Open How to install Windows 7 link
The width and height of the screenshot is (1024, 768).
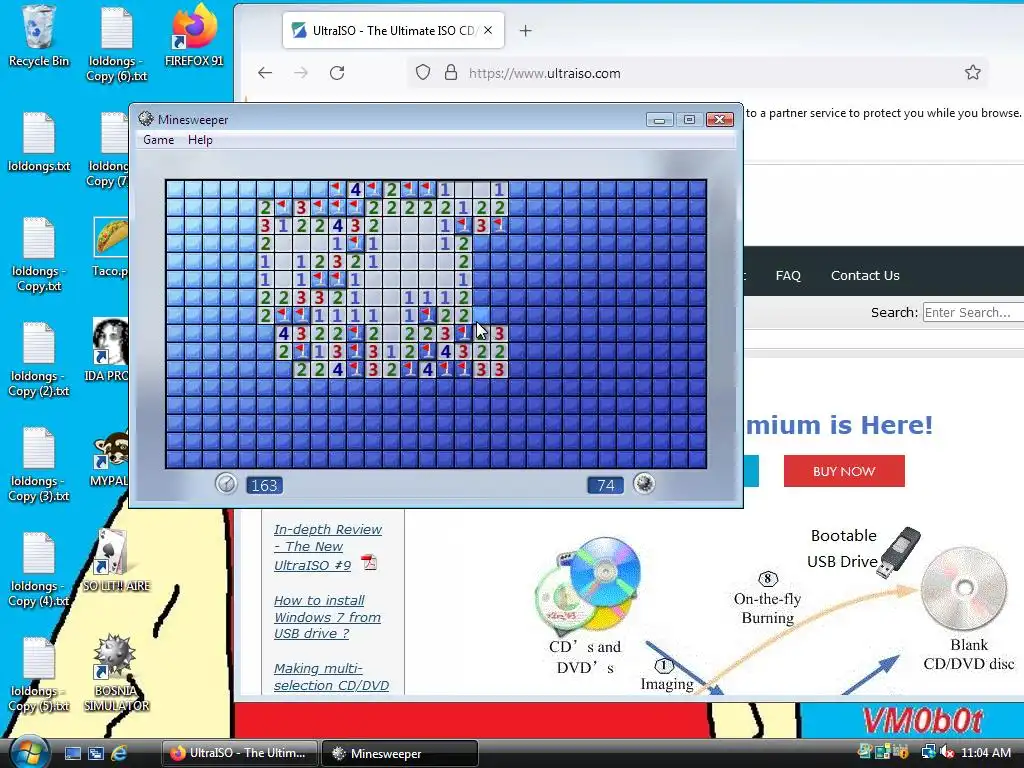[x=327, y=617]
